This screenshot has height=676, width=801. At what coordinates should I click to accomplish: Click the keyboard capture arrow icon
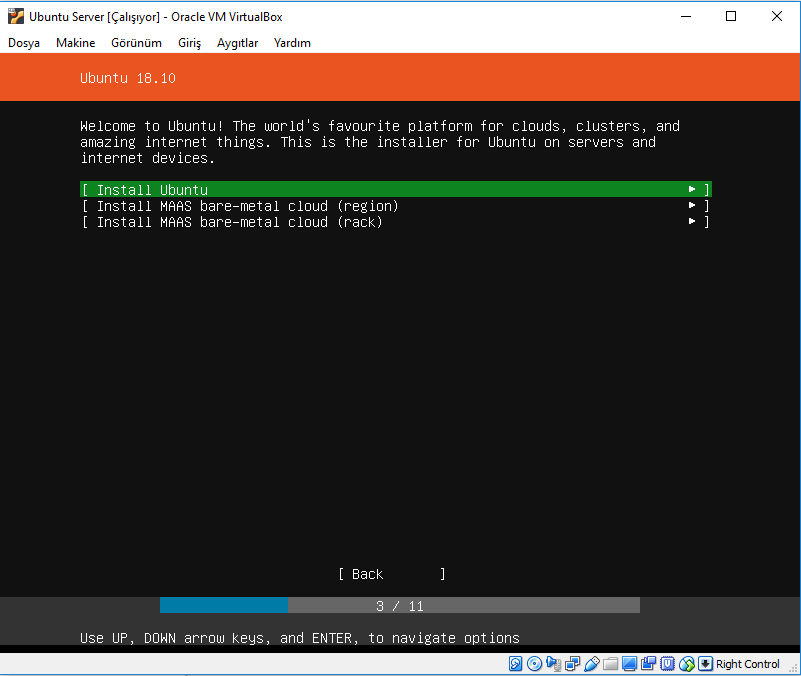[705, 664]
